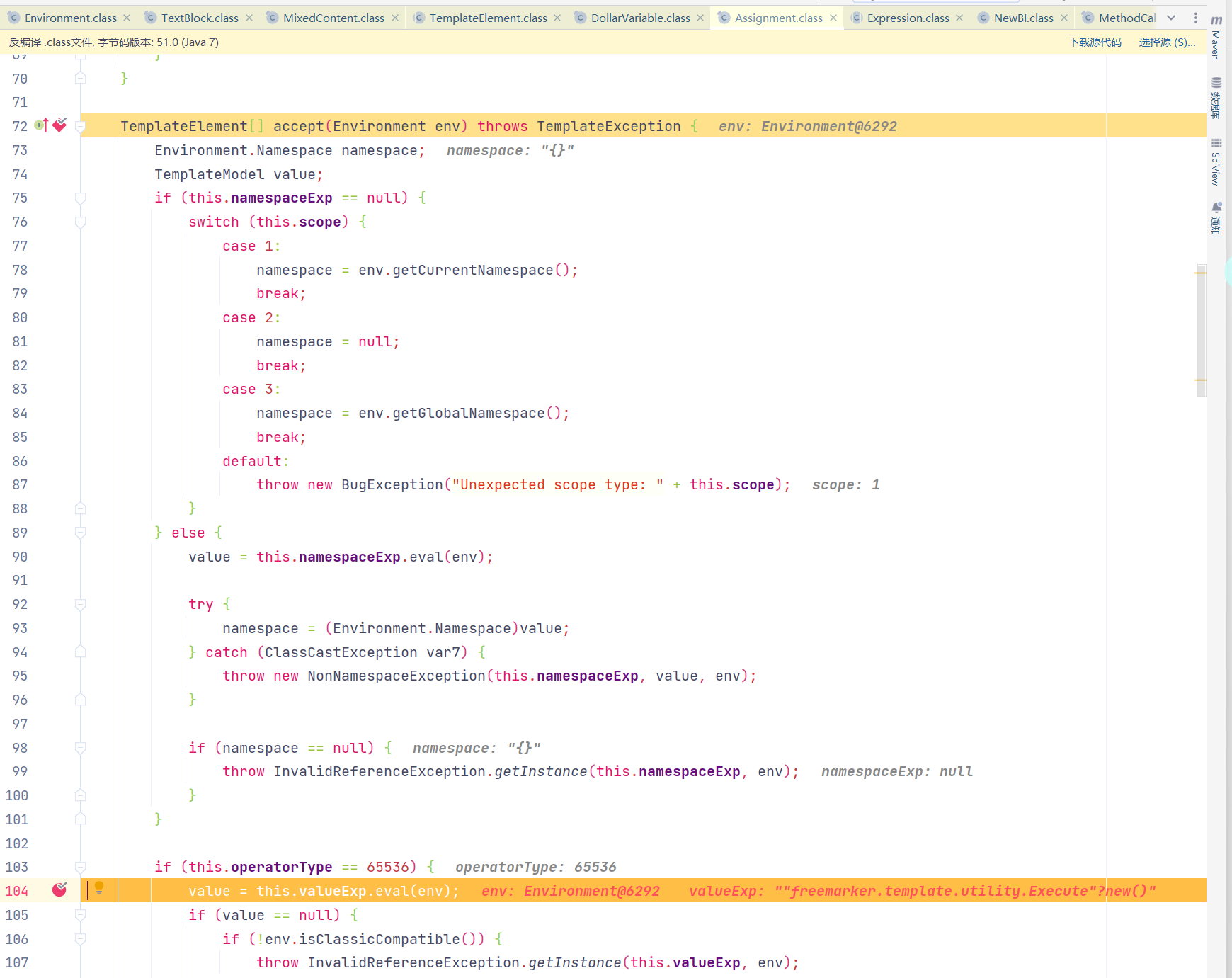Click line number 90 in the gutter
This screenshot has height=978, width=1232.
coord(20,557)
